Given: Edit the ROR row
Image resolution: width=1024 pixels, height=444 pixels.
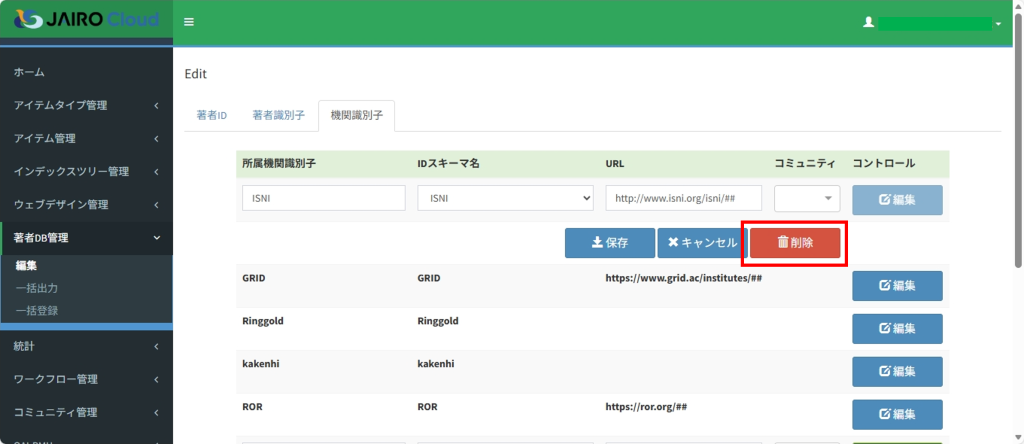Looking at the screenshot, I should point(896,414).
